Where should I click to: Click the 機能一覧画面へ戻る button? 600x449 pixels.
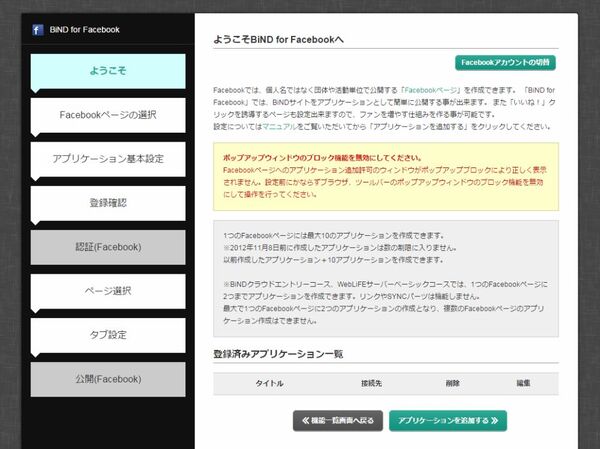[338, 421]
